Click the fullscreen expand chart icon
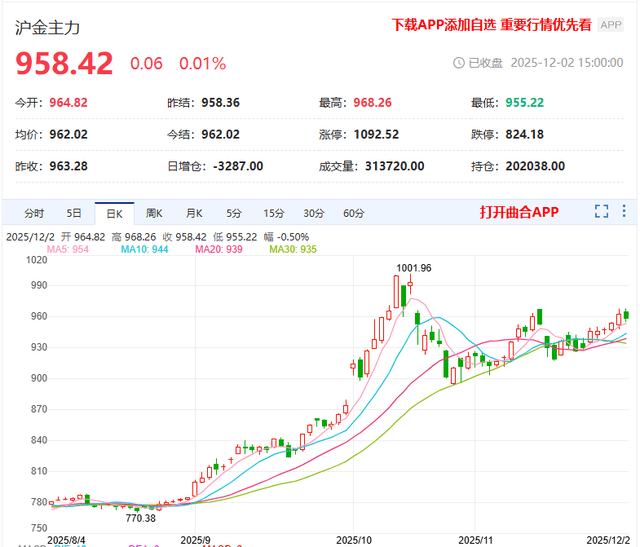 coord(601,212)
